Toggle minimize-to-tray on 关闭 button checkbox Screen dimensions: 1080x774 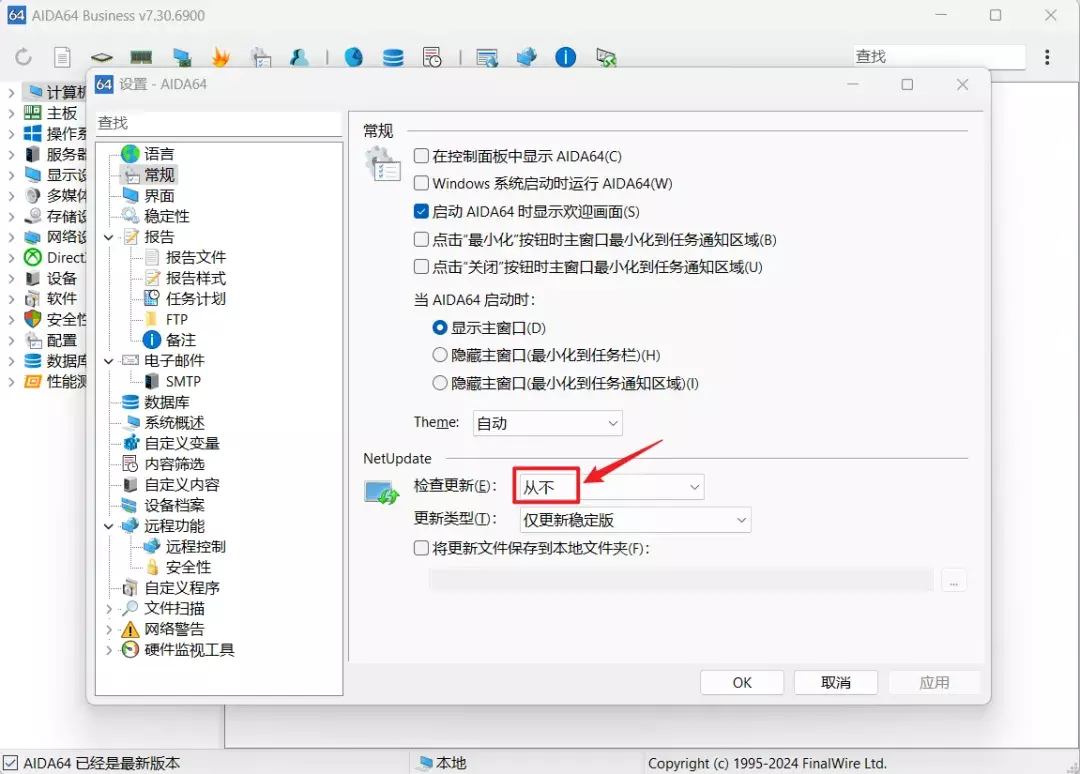coord(421,266)
